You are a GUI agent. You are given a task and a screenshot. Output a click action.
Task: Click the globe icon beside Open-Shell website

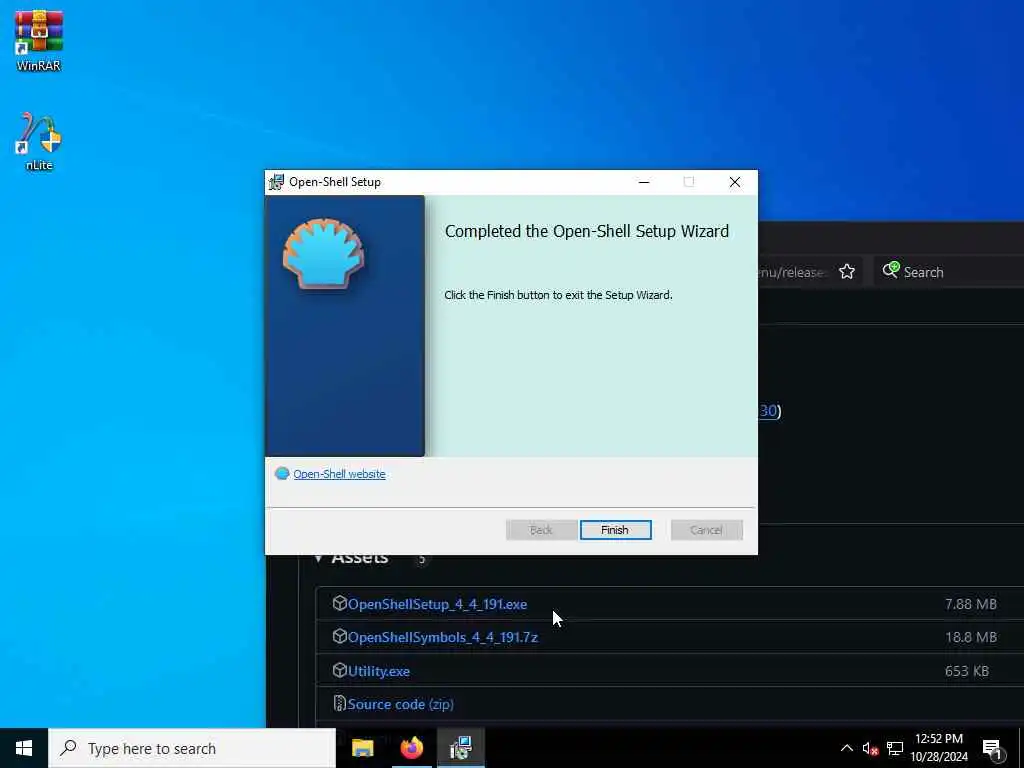[x=282, y=473]
